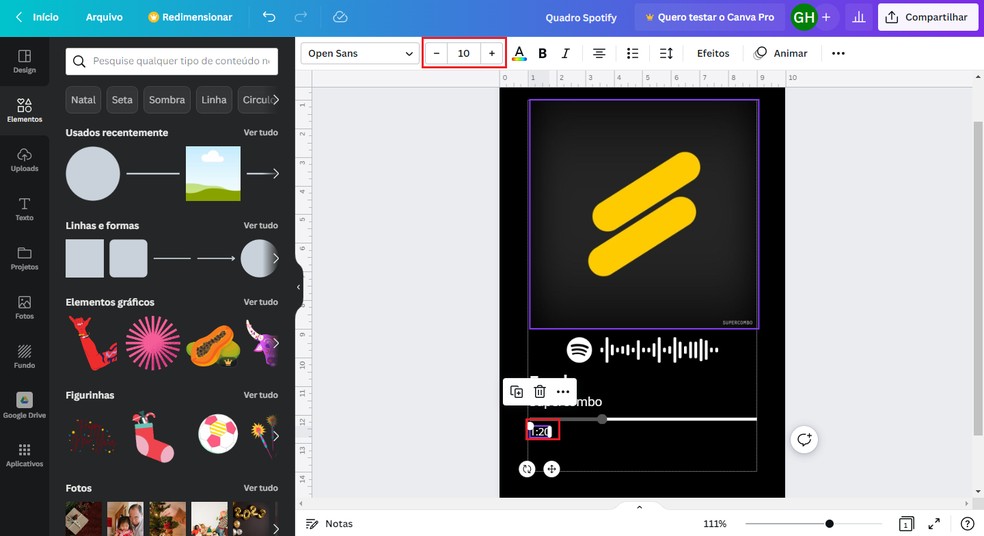Click the Compartilhar button
This screenshot has height=536, width=984.
point(927,17)
